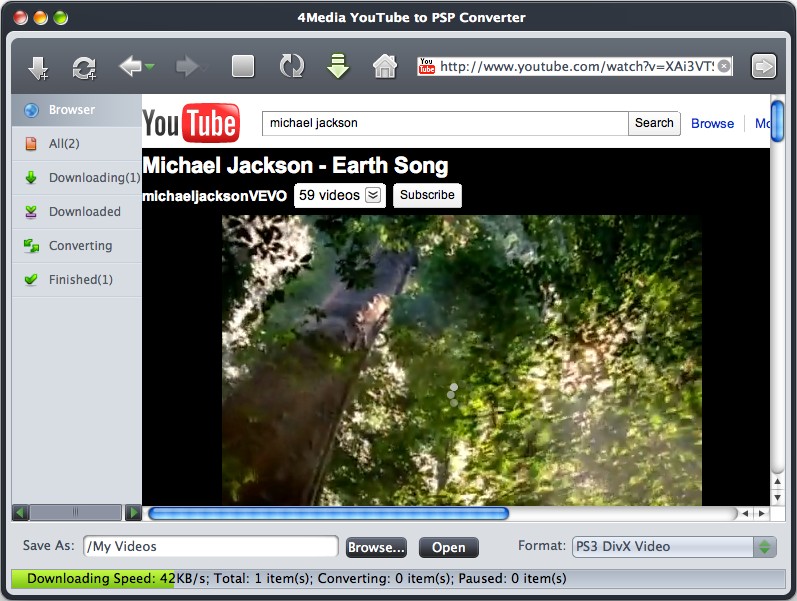
Task: Click the go arrow beside address bar
Action: [763, 66]
